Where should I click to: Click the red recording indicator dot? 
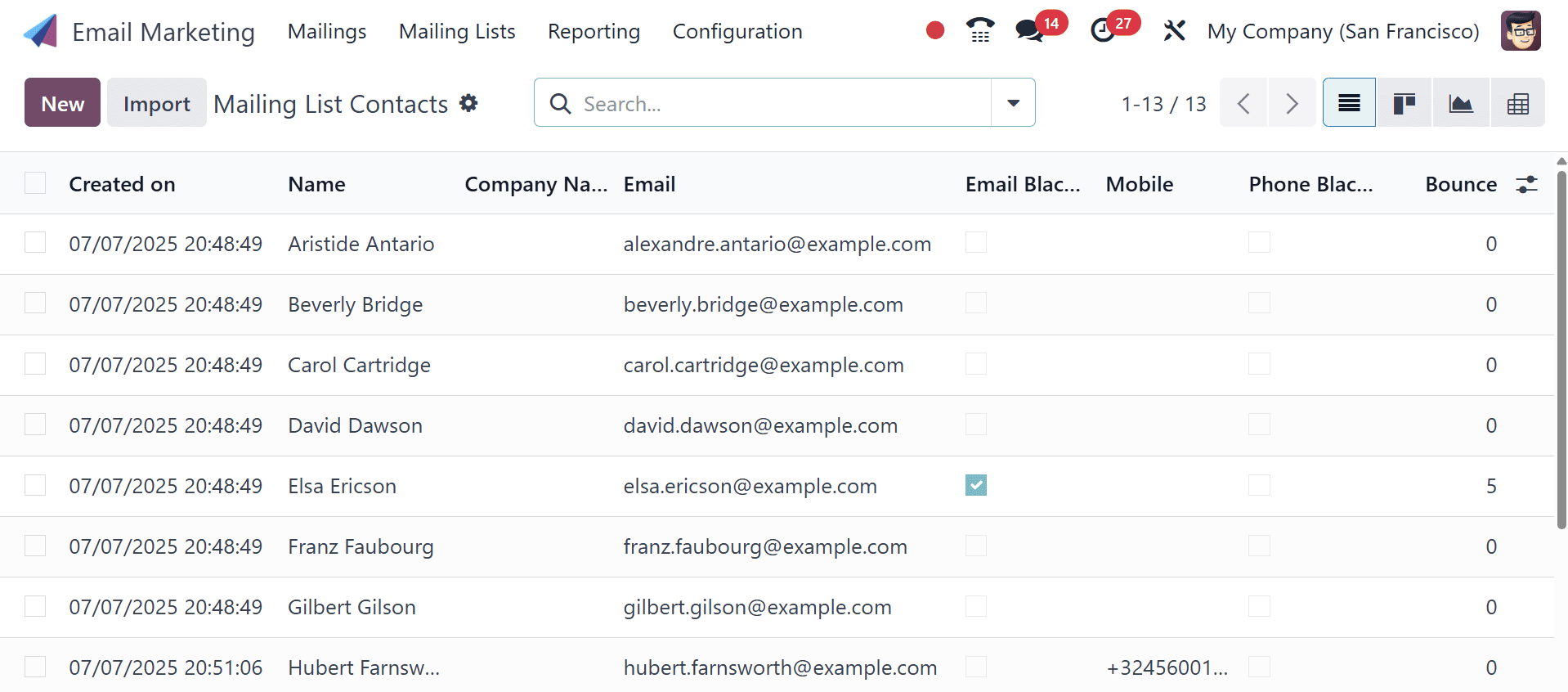(935, 31)
